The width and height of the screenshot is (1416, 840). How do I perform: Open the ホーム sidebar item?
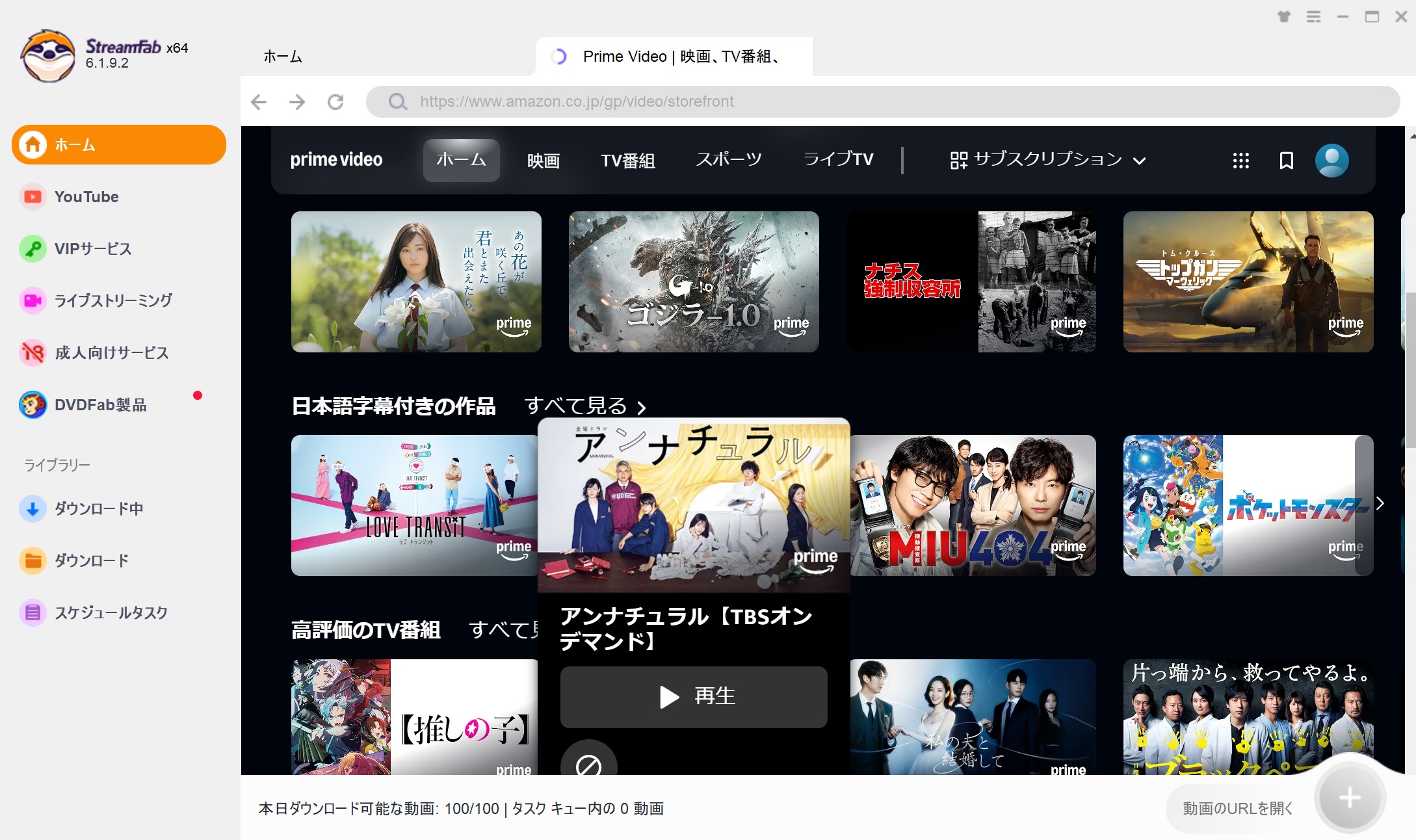click(x=119, y=144)
